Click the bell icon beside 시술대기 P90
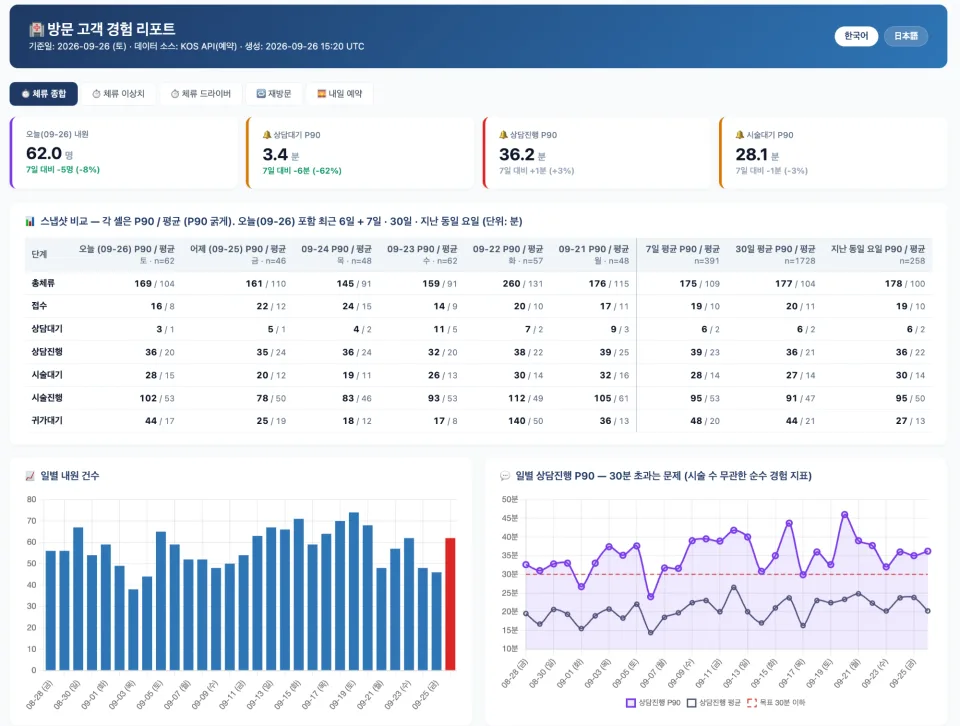Screen dimensions: 960x726 [740, 135]
